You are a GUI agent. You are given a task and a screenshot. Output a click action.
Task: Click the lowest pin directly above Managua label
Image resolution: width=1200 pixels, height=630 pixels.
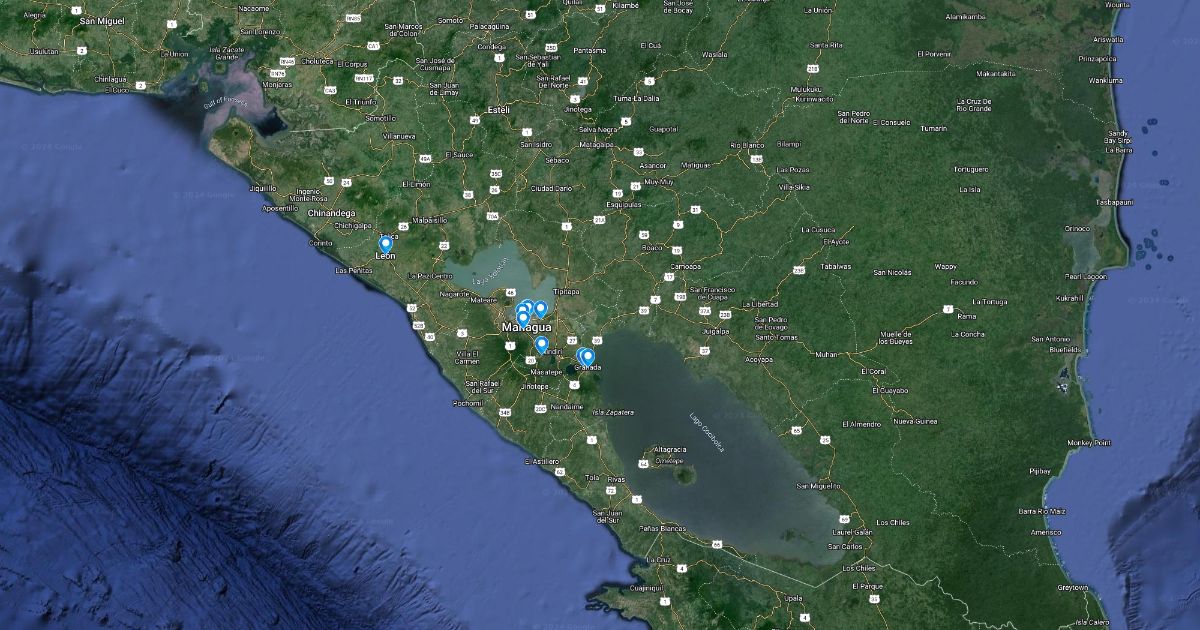(x=523, y=319)
